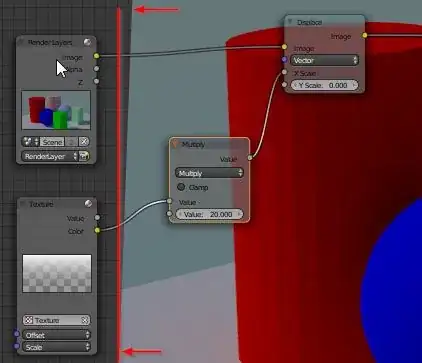
Task: Open scene browse icon in Render Layers node
Action: tap(30, 142)
